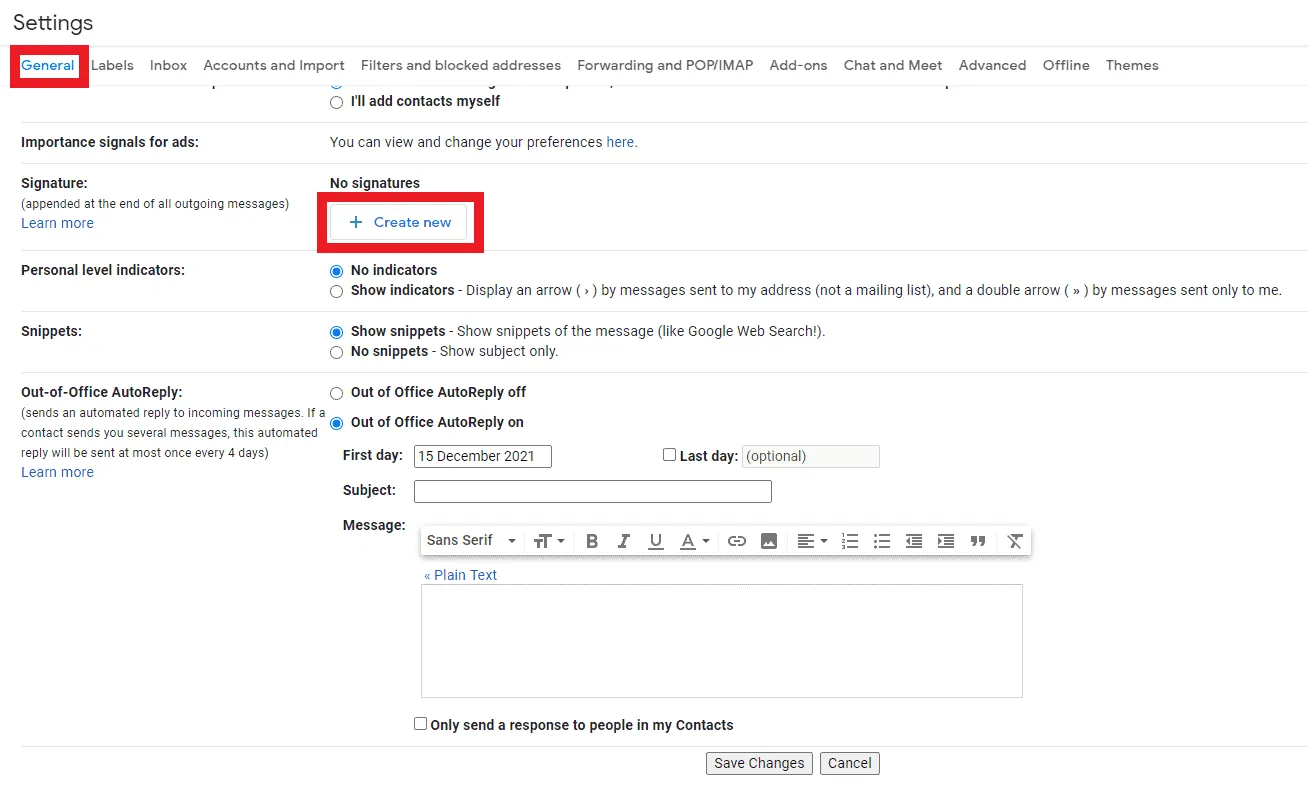
Task: Enable Out of Office AutoReply
Action: (x=336, y=423)
